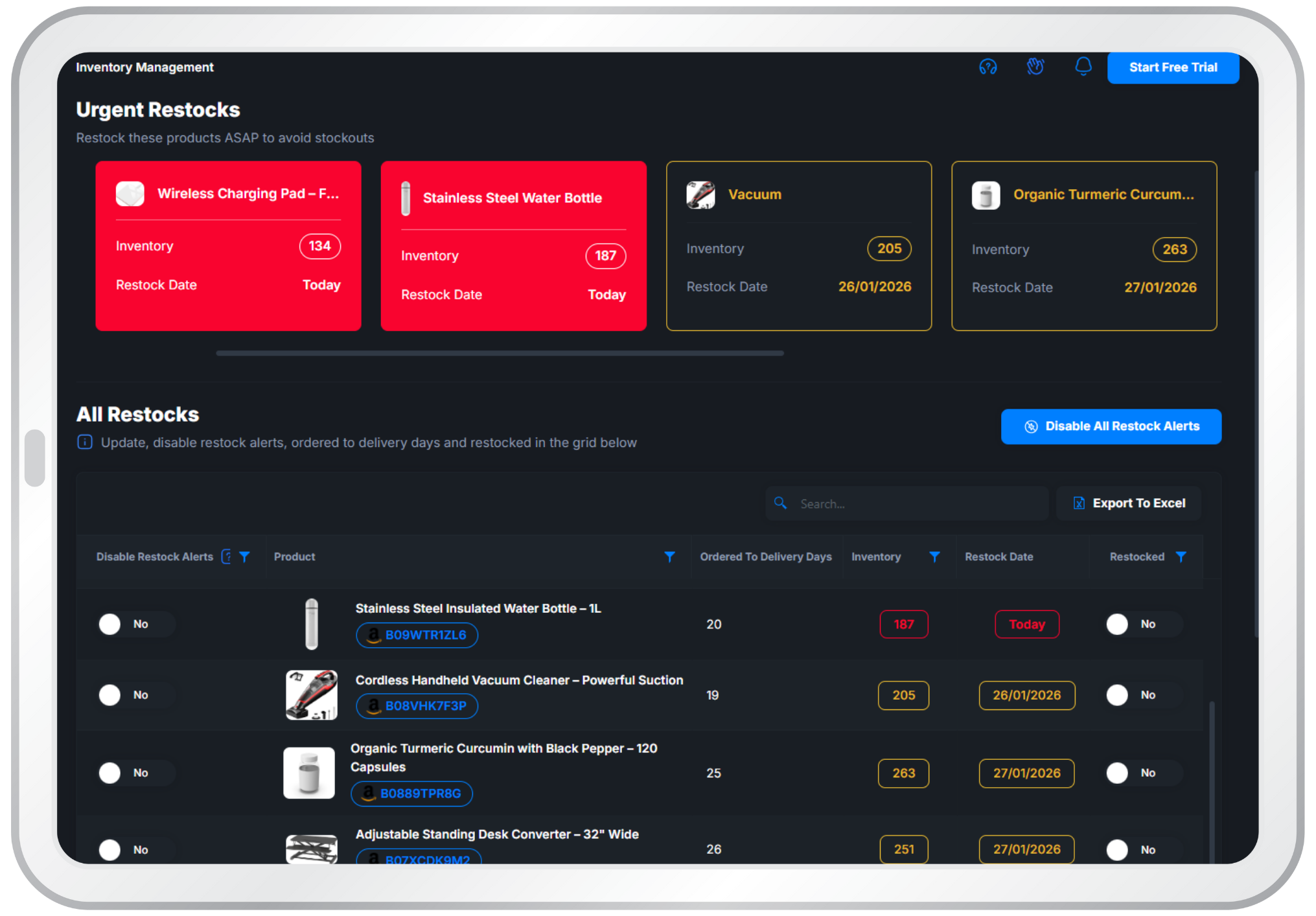Viewport: 1316px width, 916px height.
Task: Click the search magnifier icon
Action: [781, 503]
